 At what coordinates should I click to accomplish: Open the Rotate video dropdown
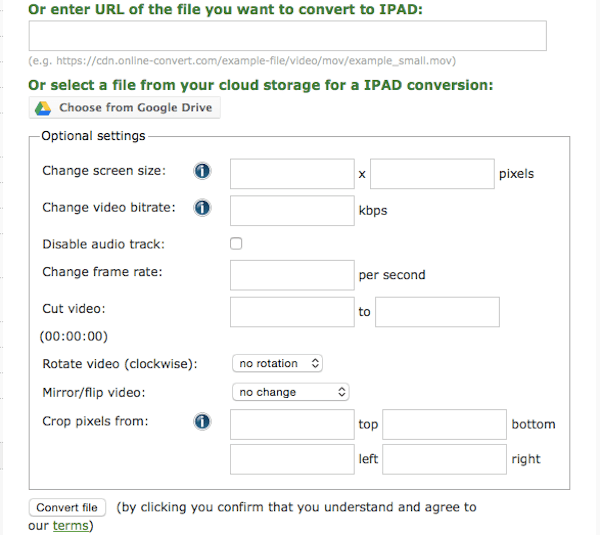pos(277,363)
